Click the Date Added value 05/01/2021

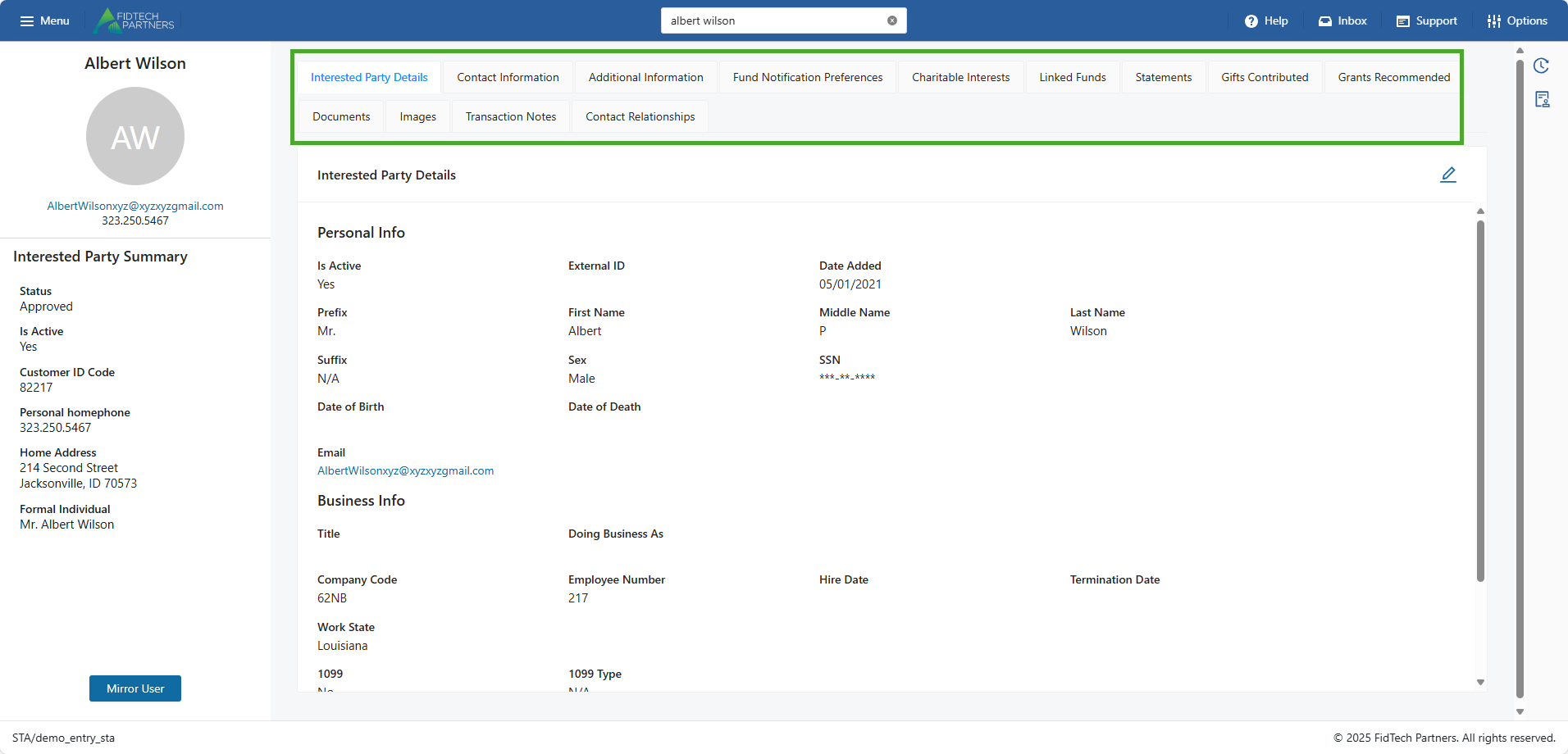pyautogui.click(x=850, y=284)
